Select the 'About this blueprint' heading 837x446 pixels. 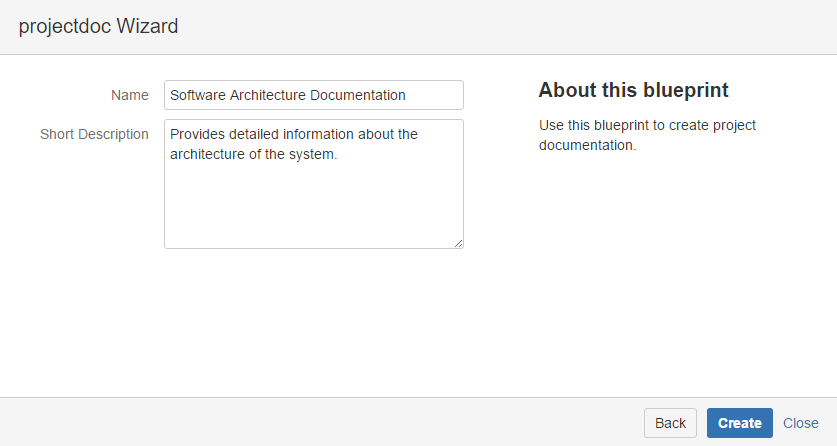click(633, 91)
